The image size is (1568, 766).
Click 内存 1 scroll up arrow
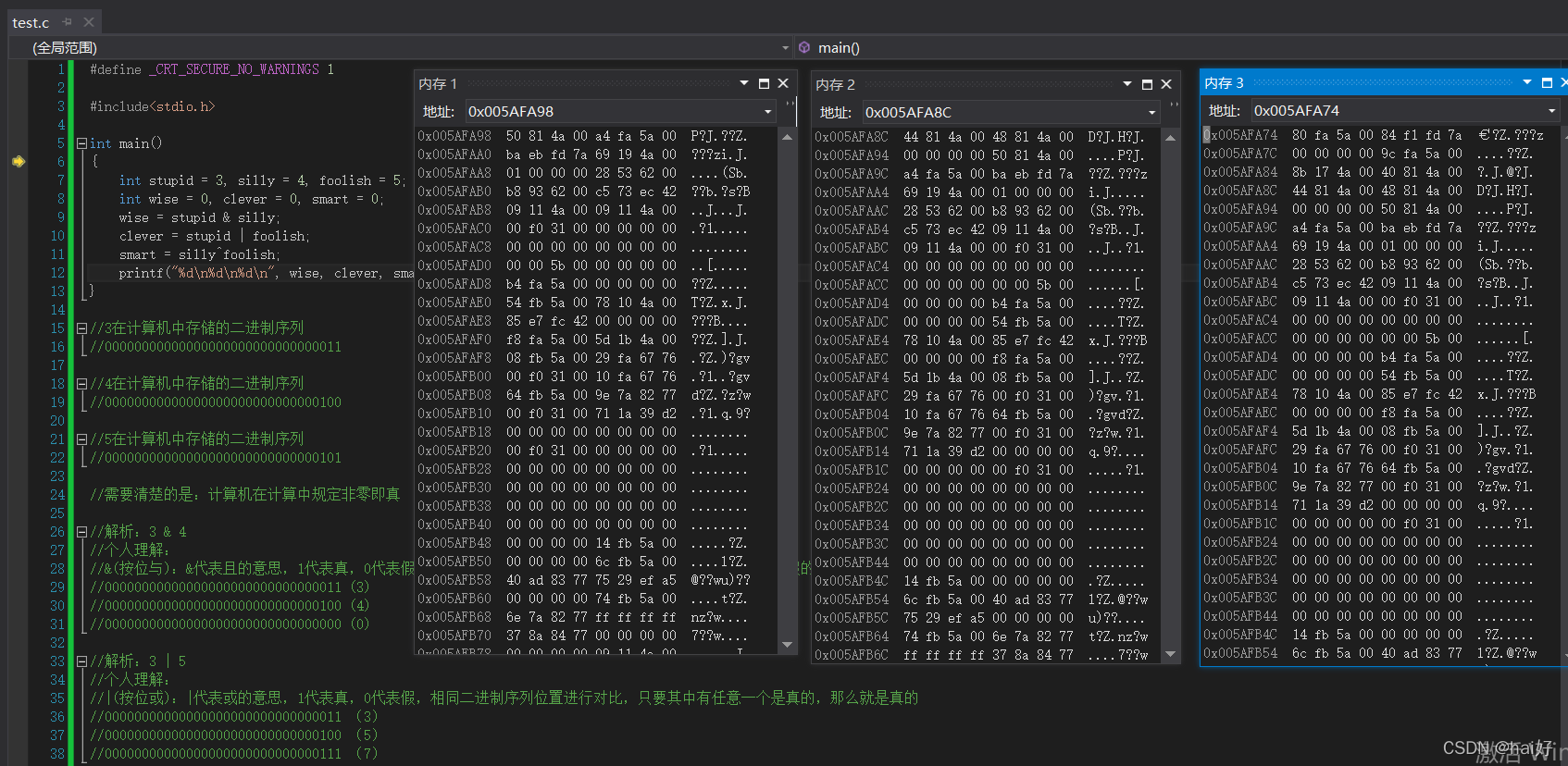click(788, 137)
